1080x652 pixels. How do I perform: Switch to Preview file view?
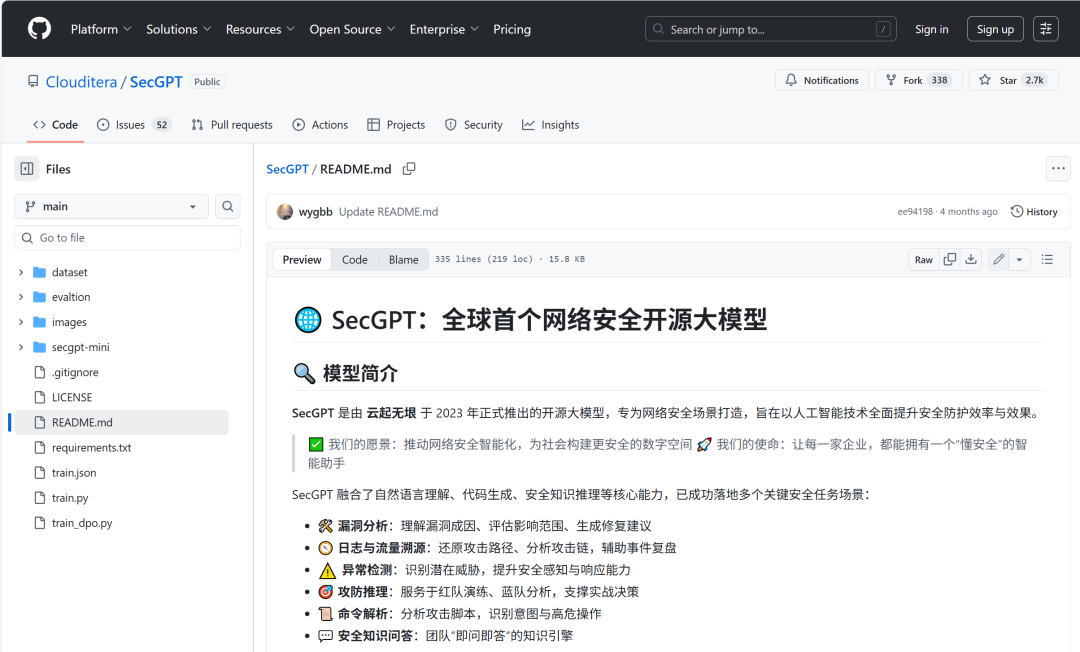[x=302, y=260]
